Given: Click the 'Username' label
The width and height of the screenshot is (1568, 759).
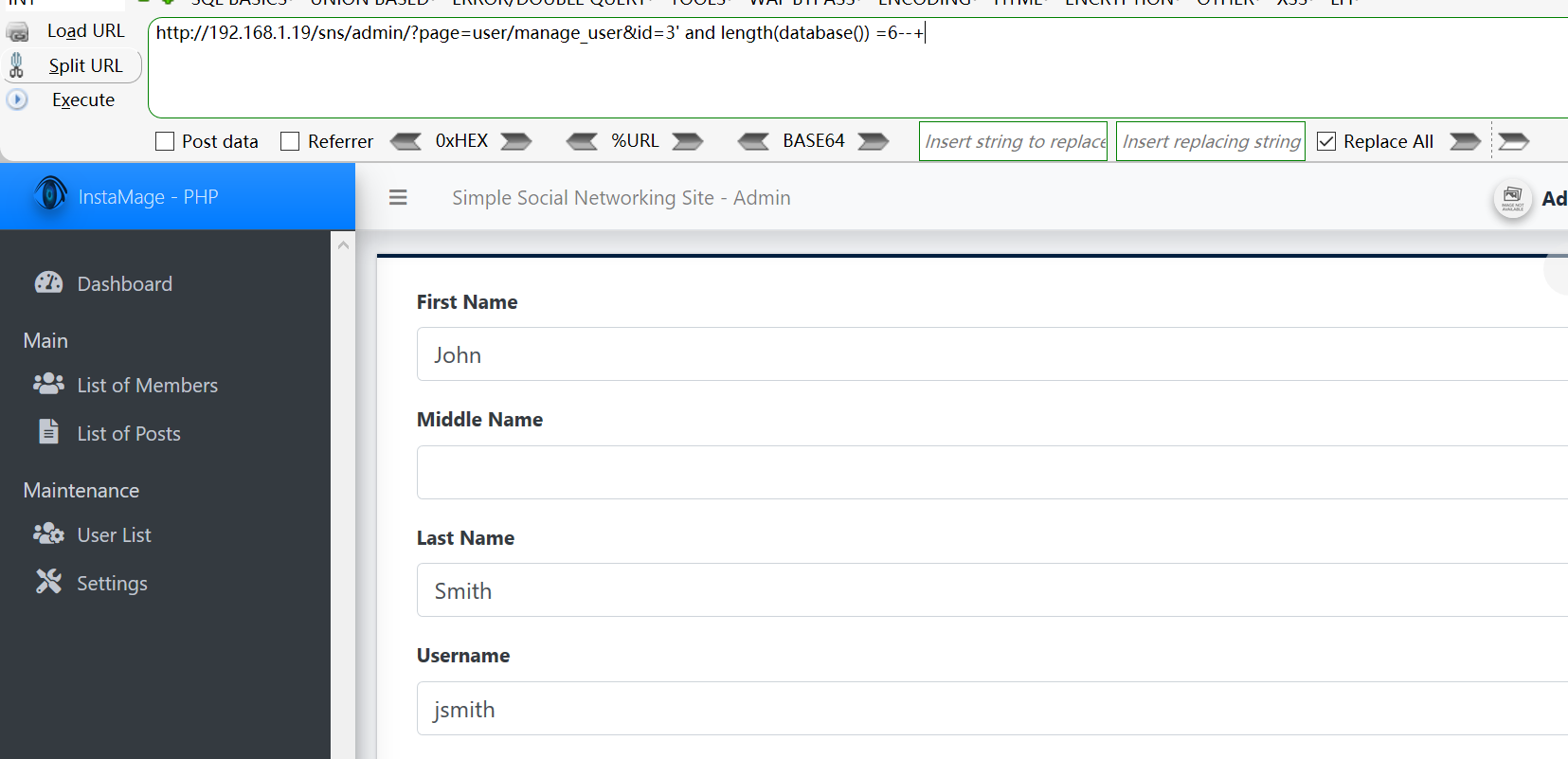Looking at the screenshot, I should point(463,655).
